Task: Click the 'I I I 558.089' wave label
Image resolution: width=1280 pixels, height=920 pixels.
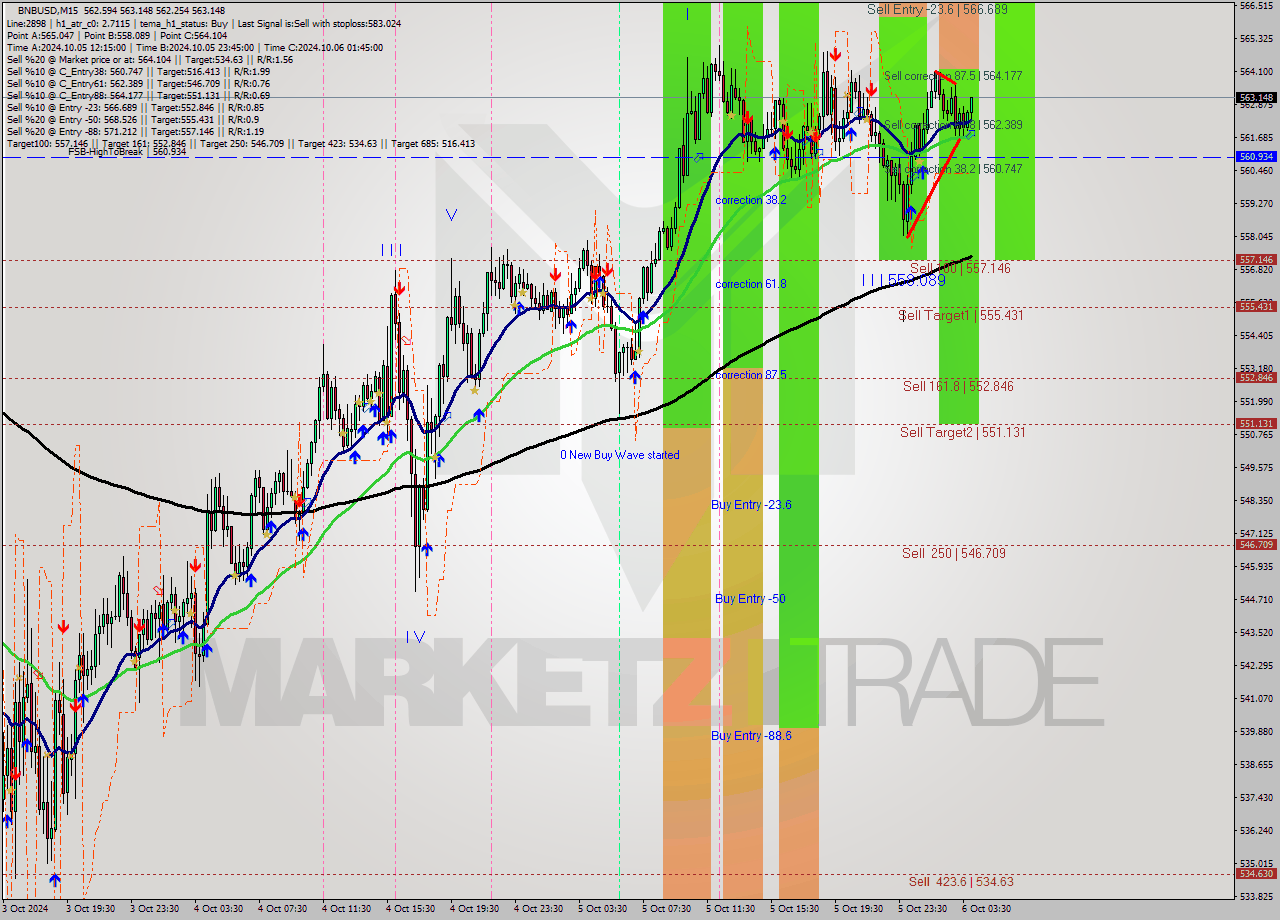Action: click(903, 281)
